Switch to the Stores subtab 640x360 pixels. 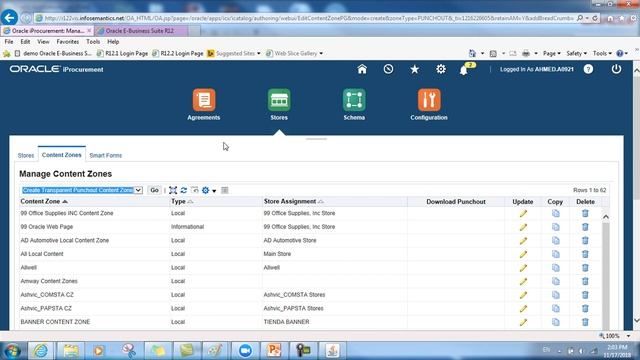point(26,156)
